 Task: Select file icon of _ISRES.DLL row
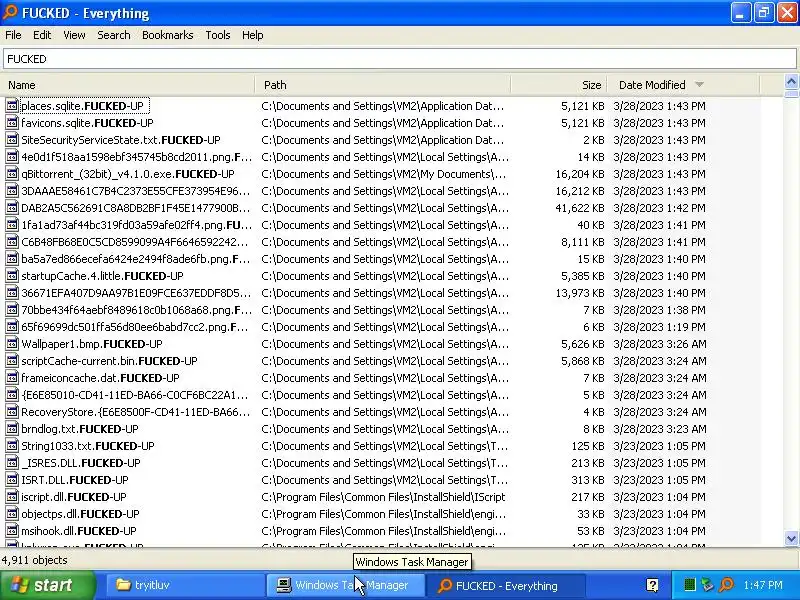pos(12,463)
